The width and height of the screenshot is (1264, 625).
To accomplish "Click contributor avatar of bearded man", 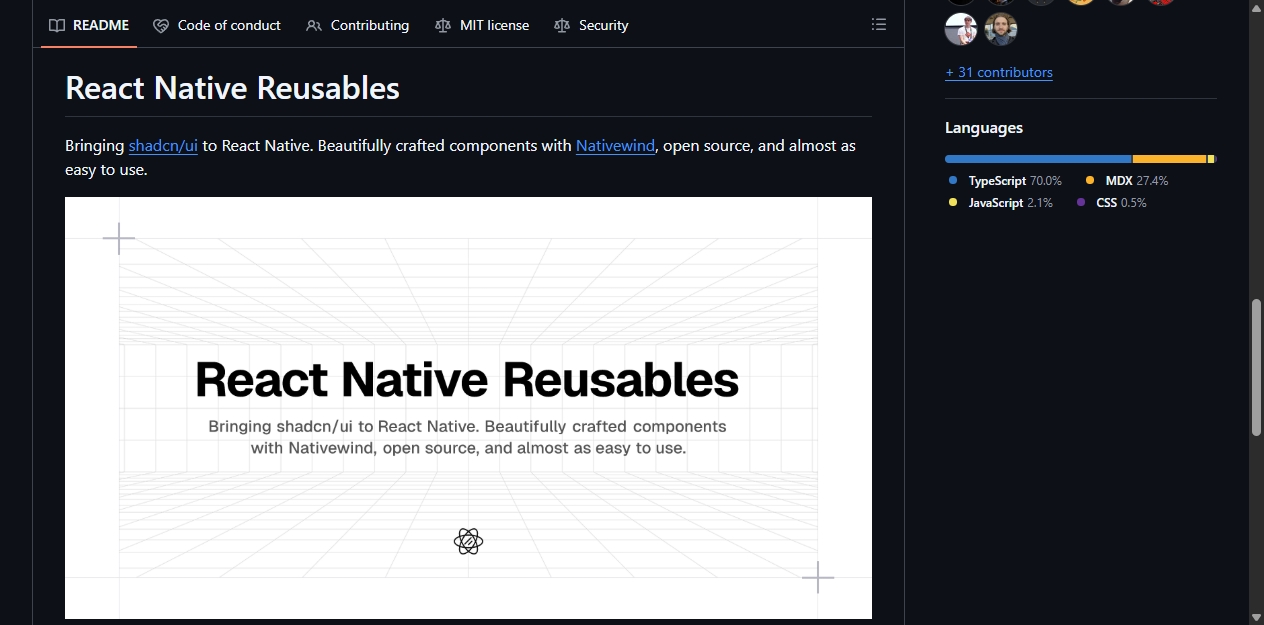I will (x=1001, y=29).
